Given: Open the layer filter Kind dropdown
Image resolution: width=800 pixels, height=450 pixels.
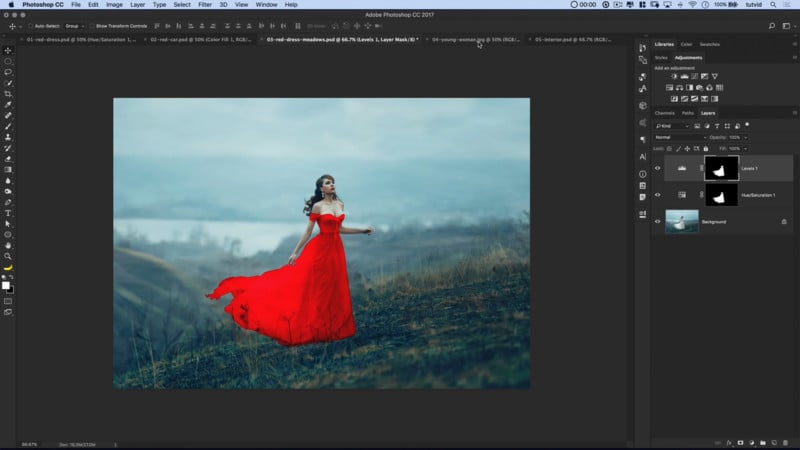Looking at the screenshot, I should click(x=672, y=126).
